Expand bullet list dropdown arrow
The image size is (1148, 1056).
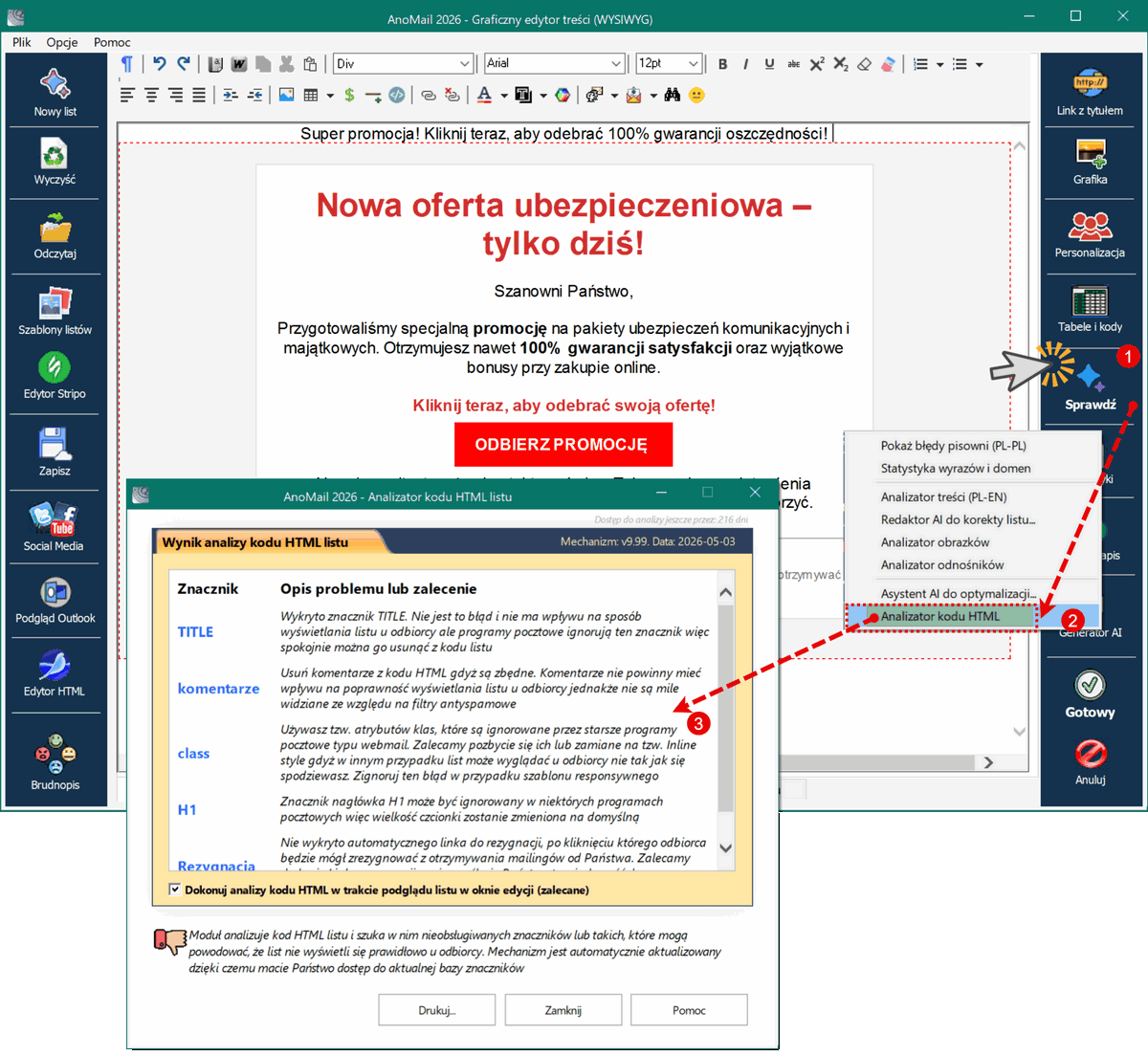click(x=979, y=64)
